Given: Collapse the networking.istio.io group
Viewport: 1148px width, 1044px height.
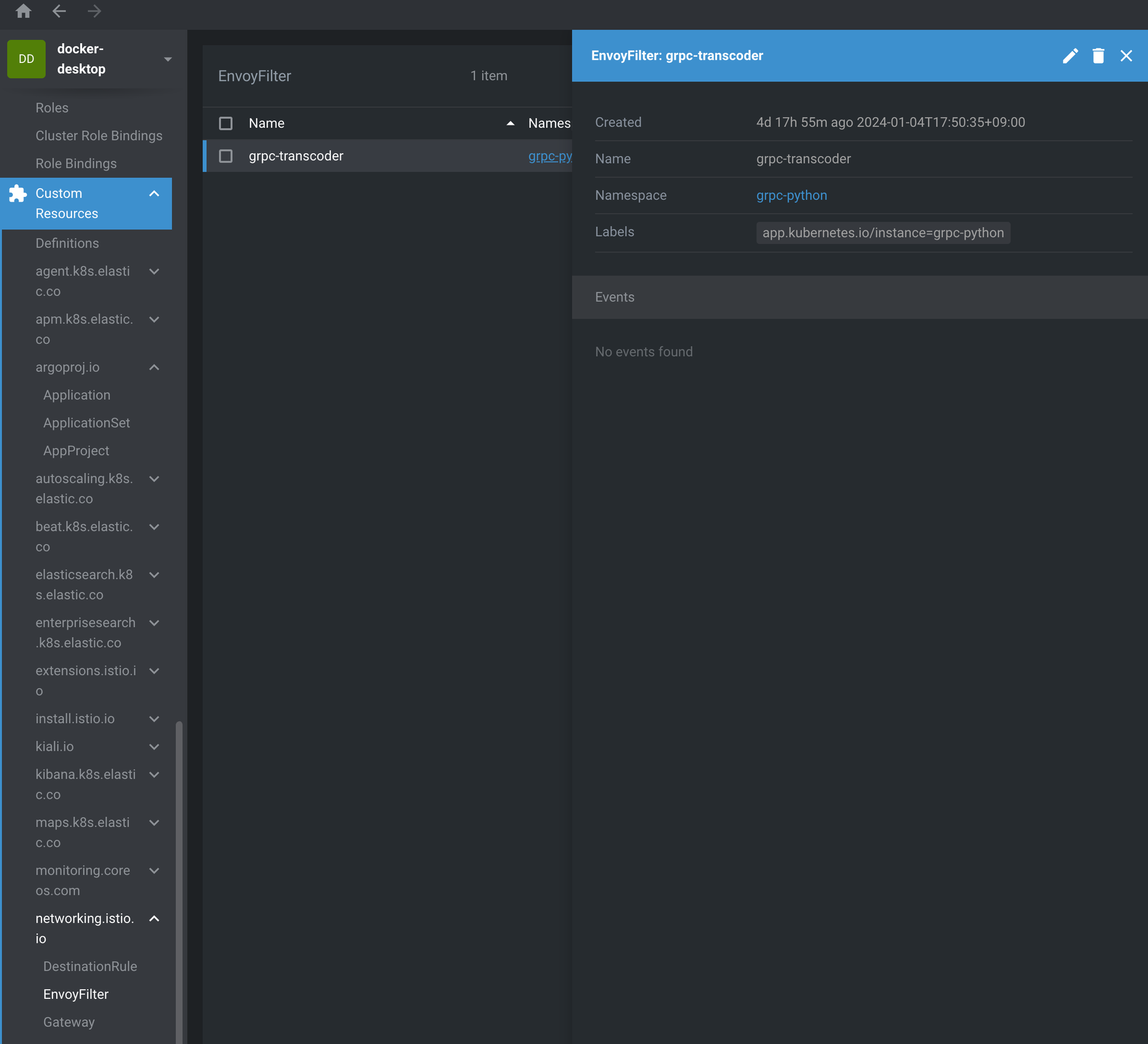Looking at the screenshot, I should tap(154, 919).
